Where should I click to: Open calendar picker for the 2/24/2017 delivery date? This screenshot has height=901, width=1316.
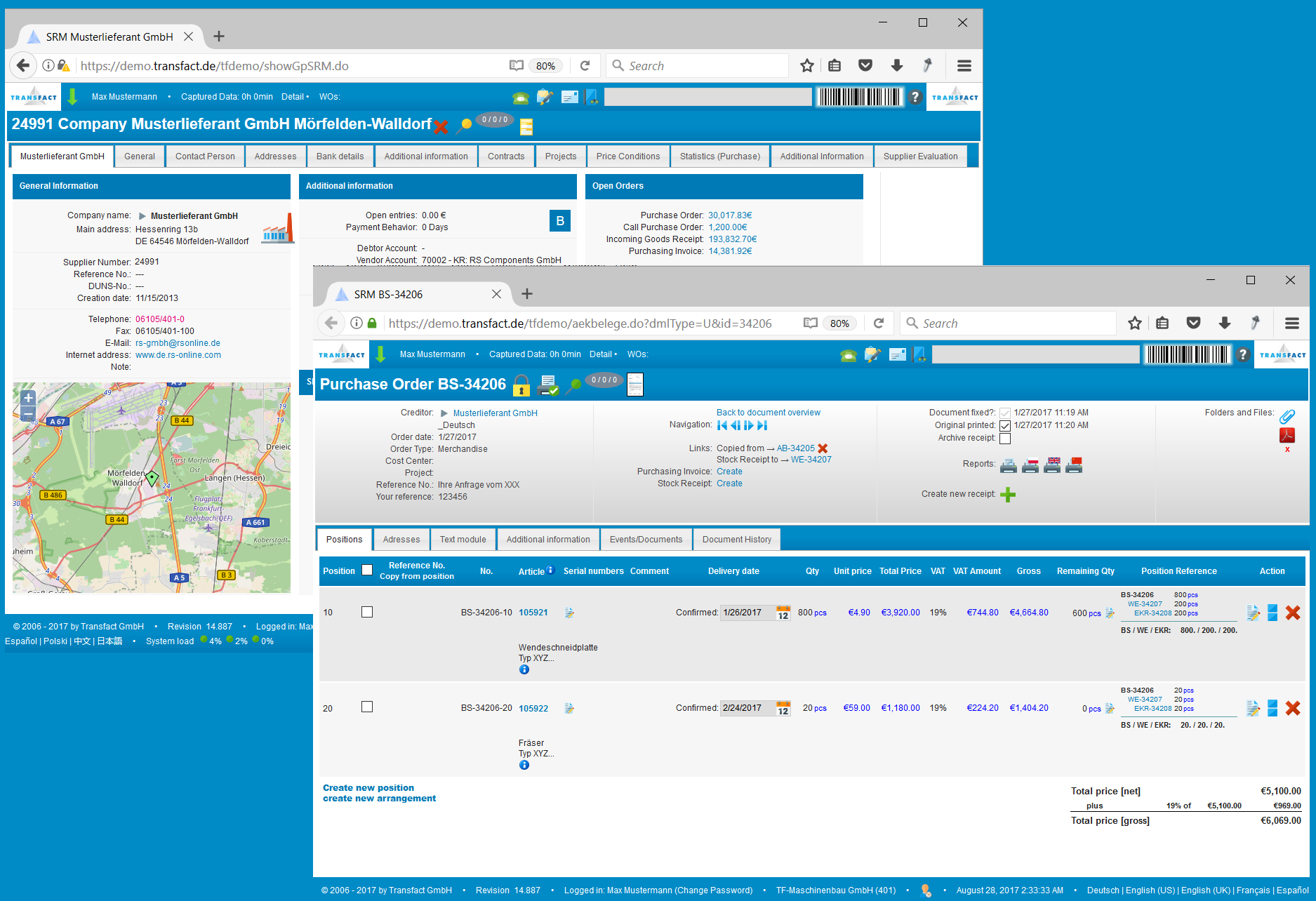[x=783, y=708]
